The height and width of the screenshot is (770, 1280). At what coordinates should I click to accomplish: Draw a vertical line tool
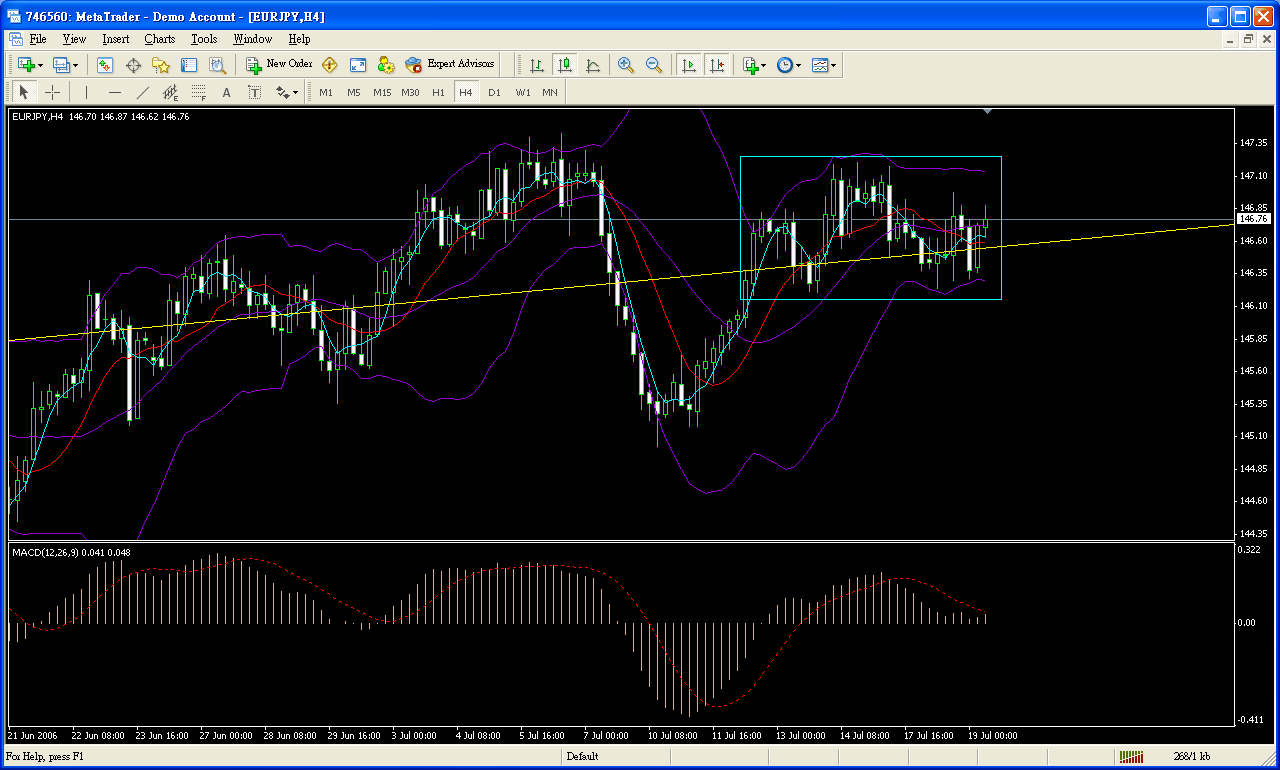[x=87, y=92]
